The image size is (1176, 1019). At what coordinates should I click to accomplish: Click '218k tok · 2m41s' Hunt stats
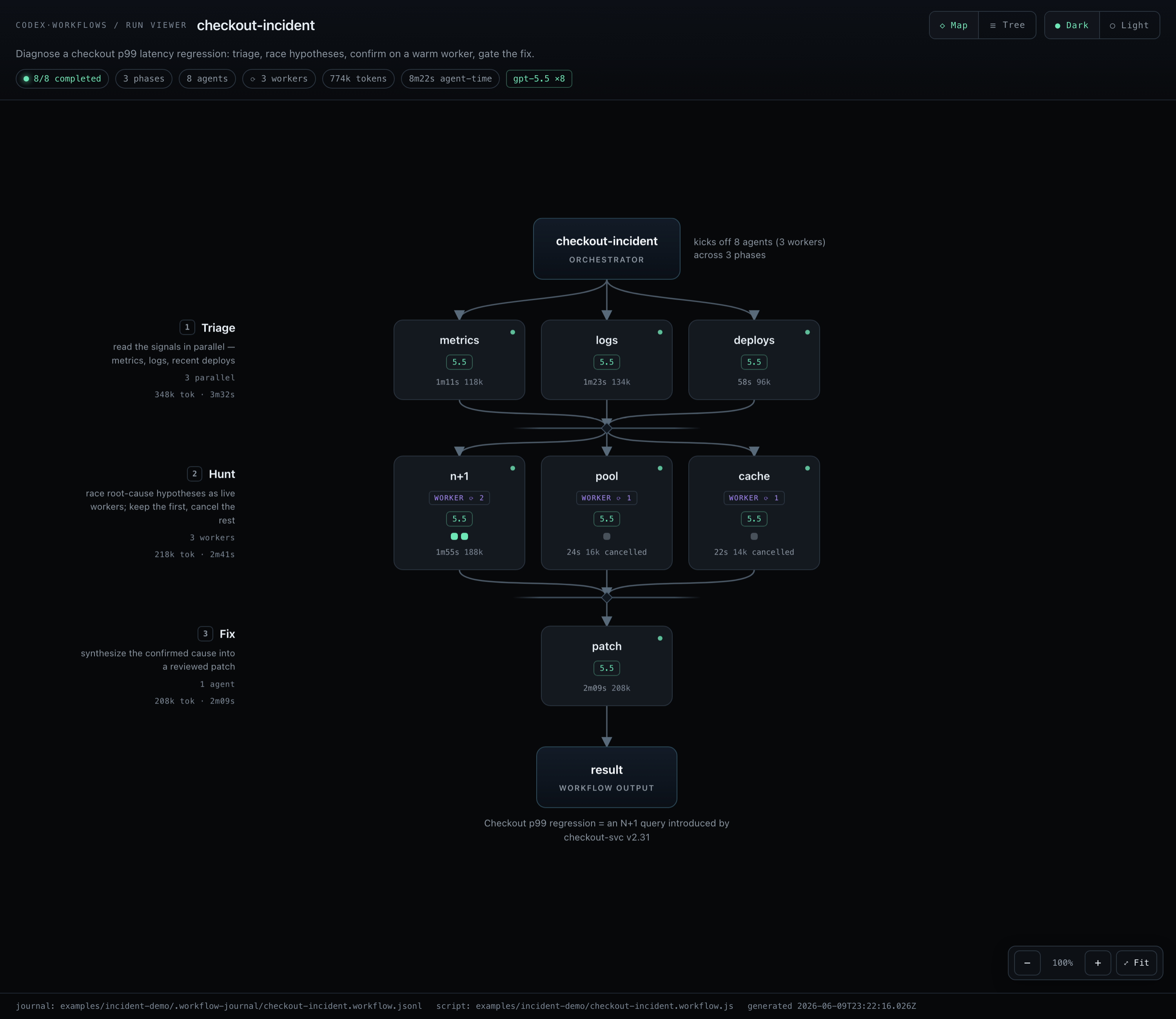click(194, 555)
